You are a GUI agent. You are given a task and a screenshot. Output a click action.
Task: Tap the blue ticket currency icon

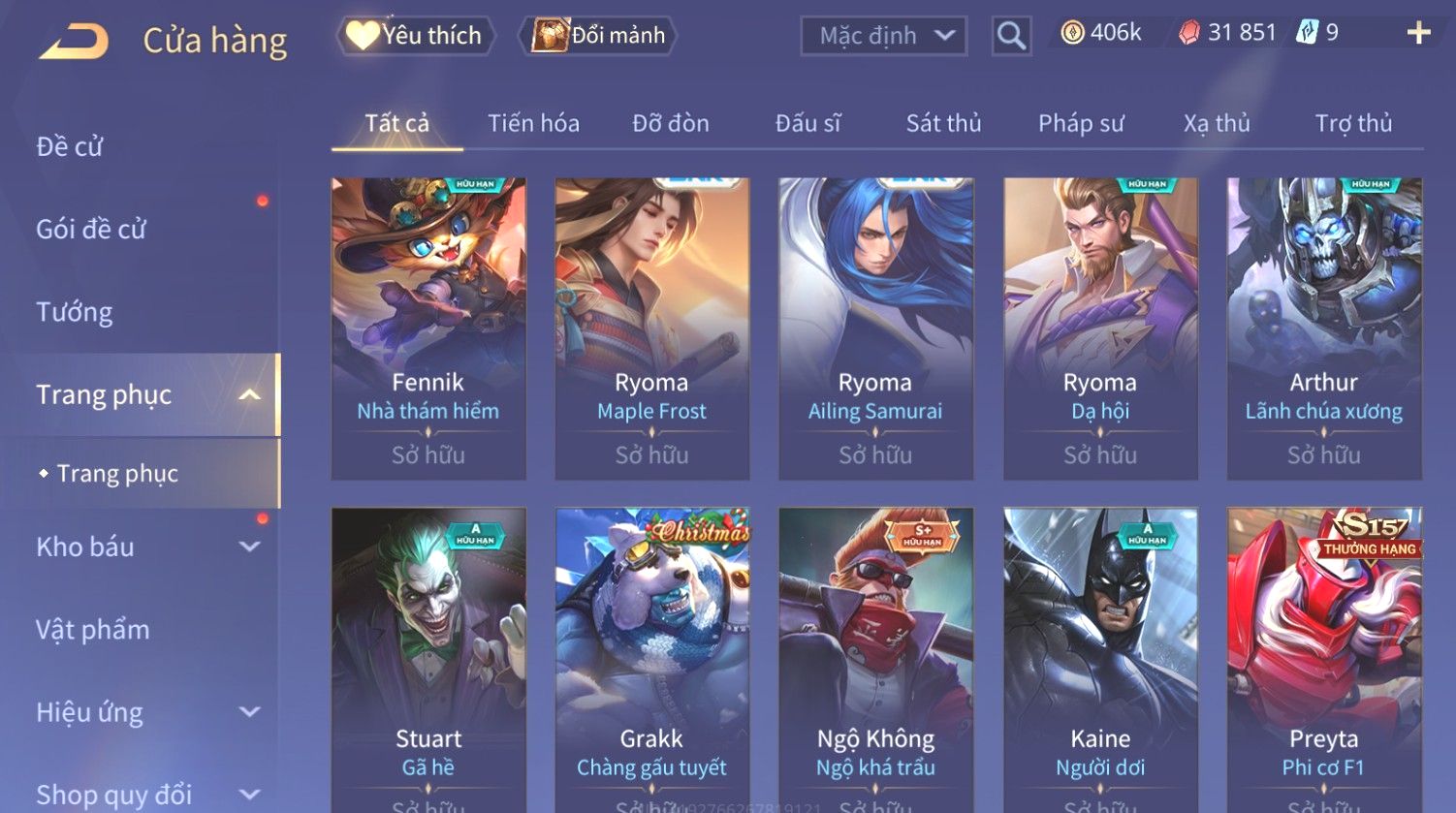[x=1307, y=33]
